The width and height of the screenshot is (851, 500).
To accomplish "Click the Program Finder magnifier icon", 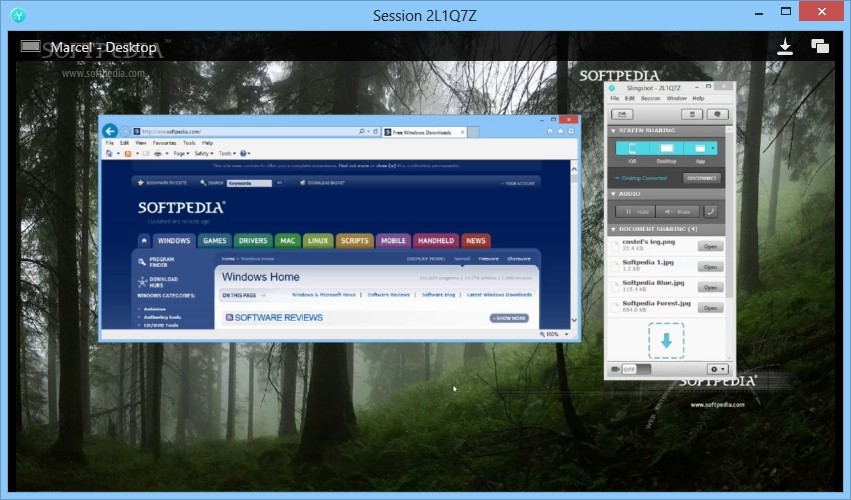I will point(142,262).
